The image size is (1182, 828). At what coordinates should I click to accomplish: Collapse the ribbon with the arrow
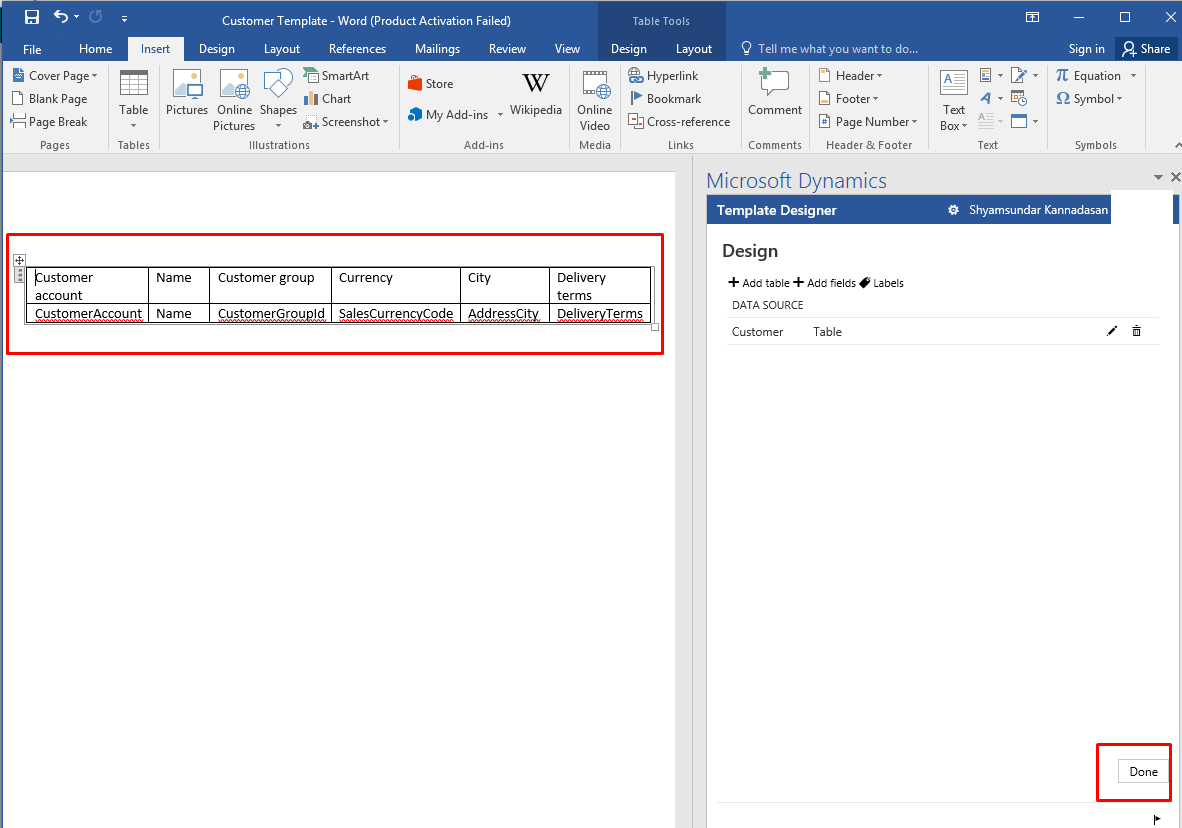(x=1177, y=145)
